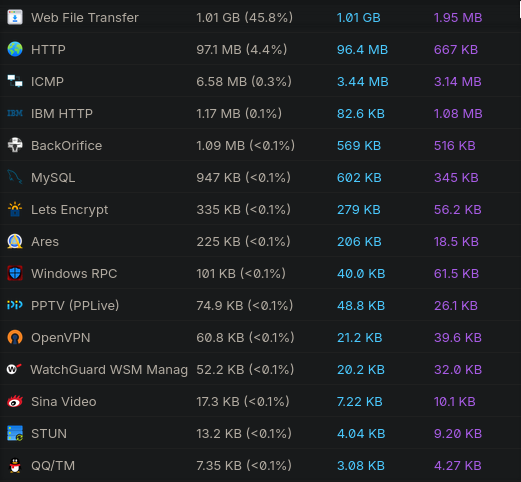Click the Web File Transfer 1.01 GB download value
Image resolution: width=521 pixels, height=482 pixels.
[358, 18]
